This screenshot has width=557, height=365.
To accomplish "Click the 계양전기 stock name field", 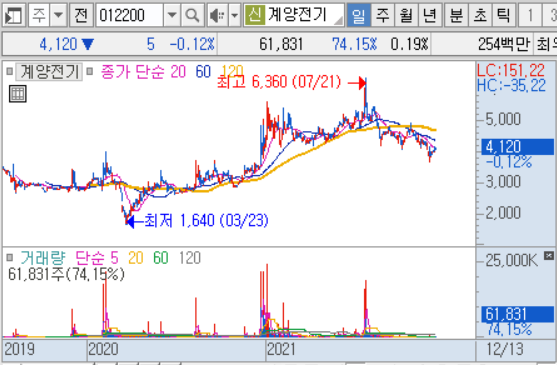I will tap(304, 15).
